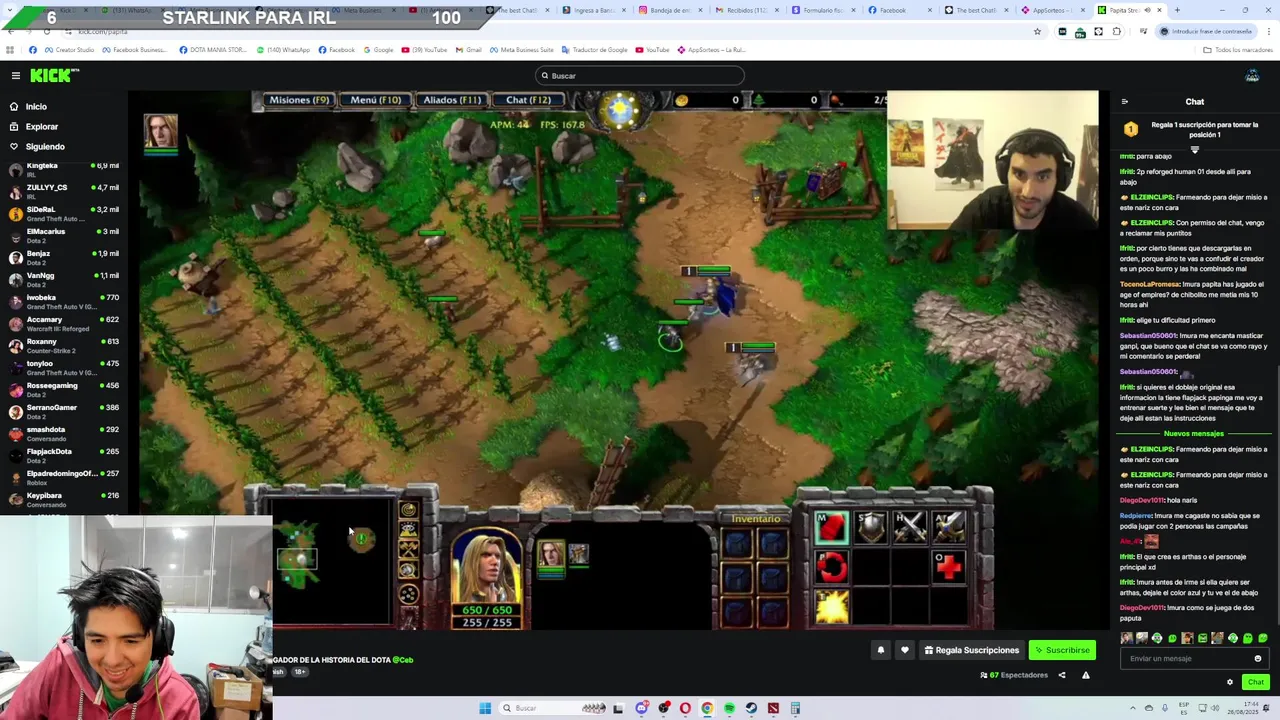
Task: Open ElMacarius channel in sidebar
Action: (64, 235)
